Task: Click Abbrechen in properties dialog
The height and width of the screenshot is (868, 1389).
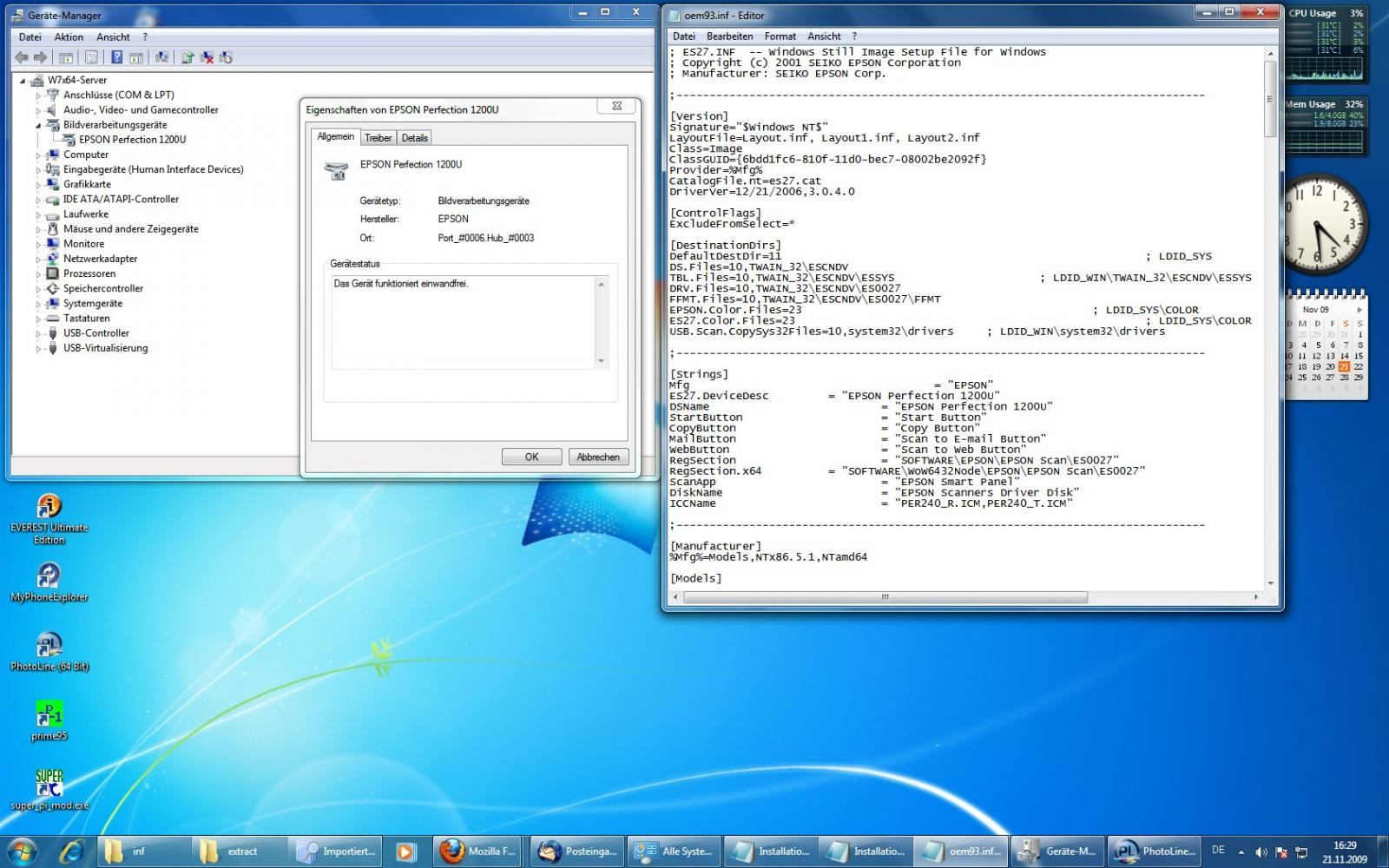Action: click(598, 457)
